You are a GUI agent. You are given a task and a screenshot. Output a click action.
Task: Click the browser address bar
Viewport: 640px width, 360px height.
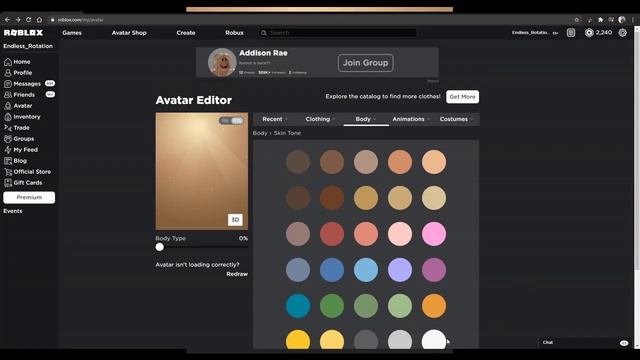(310, 20)
